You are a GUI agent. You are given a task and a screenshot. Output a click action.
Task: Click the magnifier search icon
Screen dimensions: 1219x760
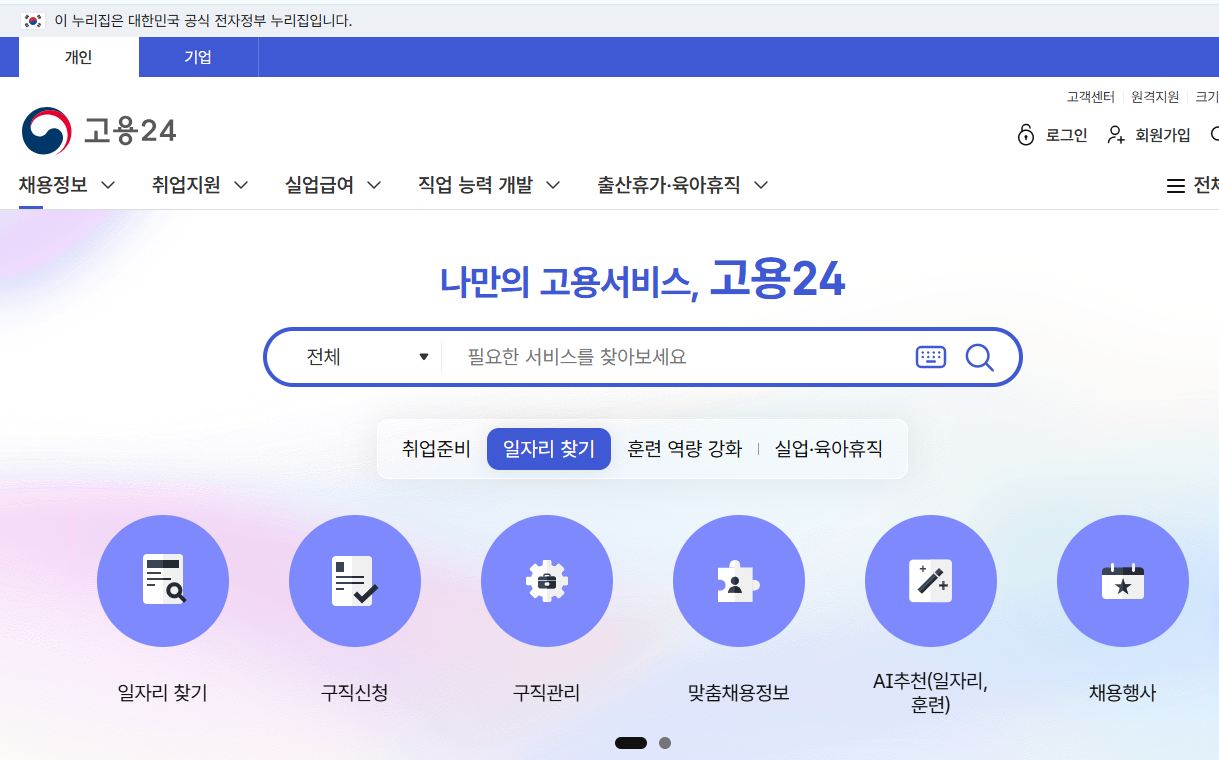tap(980, 357)
